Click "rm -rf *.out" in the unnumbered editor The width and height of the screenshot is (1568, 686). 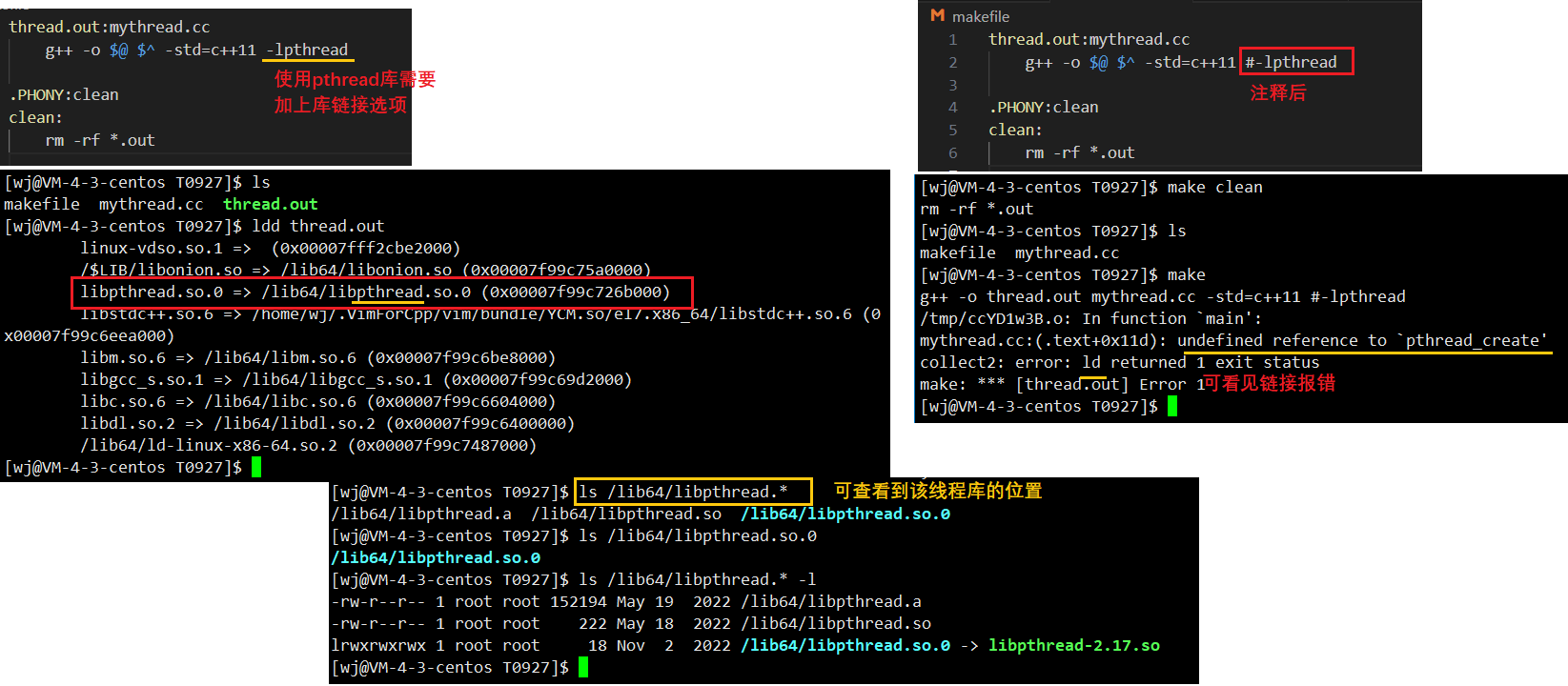(100, 140)
